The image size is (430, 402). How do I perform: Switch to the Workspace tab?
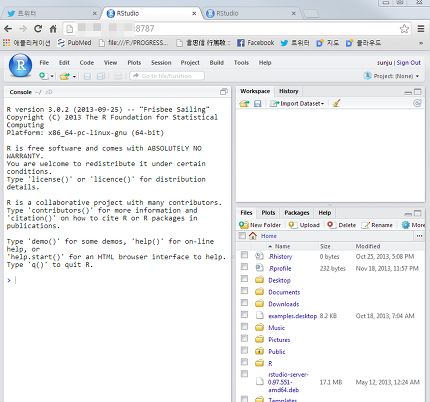(255, 91)
